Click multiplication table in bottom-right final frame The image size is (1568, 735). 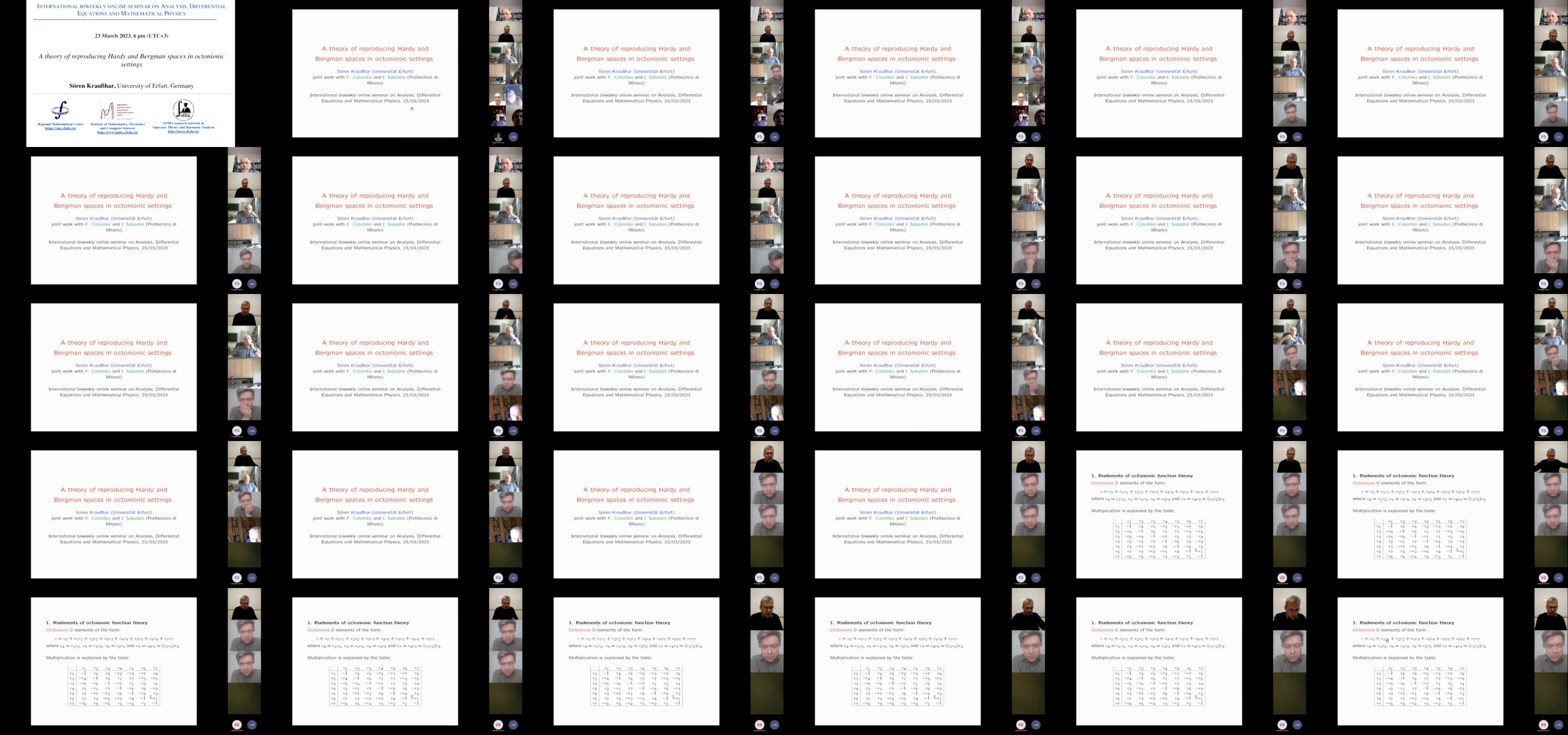tap(1420, 685)
